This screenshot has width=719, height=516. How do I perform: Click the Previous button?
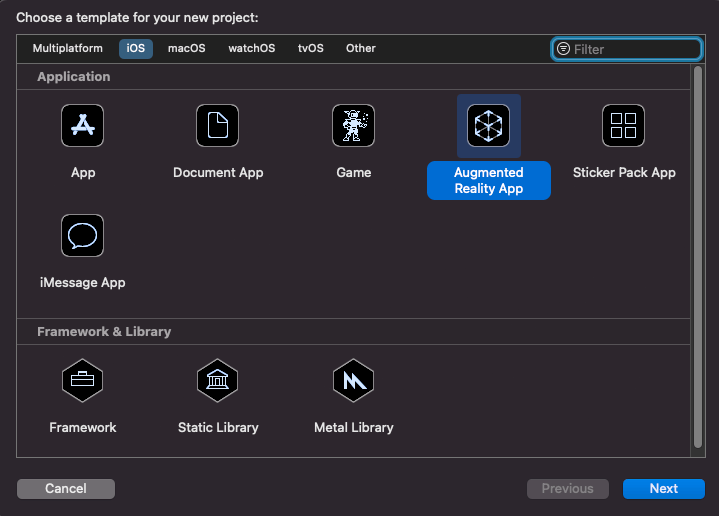568,488
